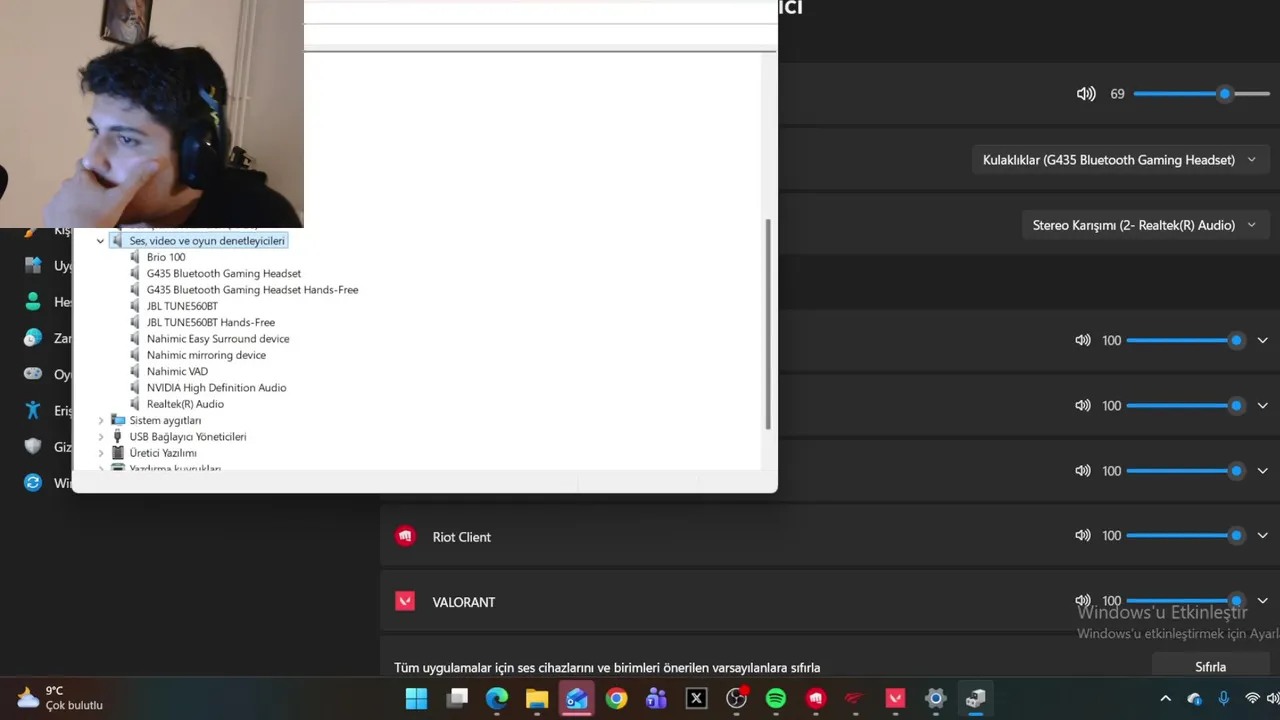Click the USB plug icon for USB Bağlayıcı Yöneticileri
This screenshot has width=1280, height=720.
click(x=118, y=436)
